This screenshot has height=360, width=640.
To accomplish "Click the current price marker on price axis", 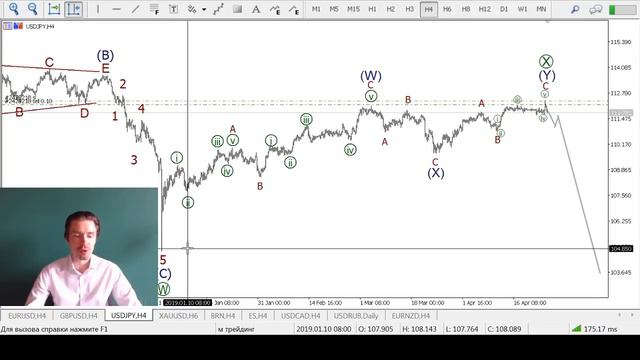I will (621, 113).
